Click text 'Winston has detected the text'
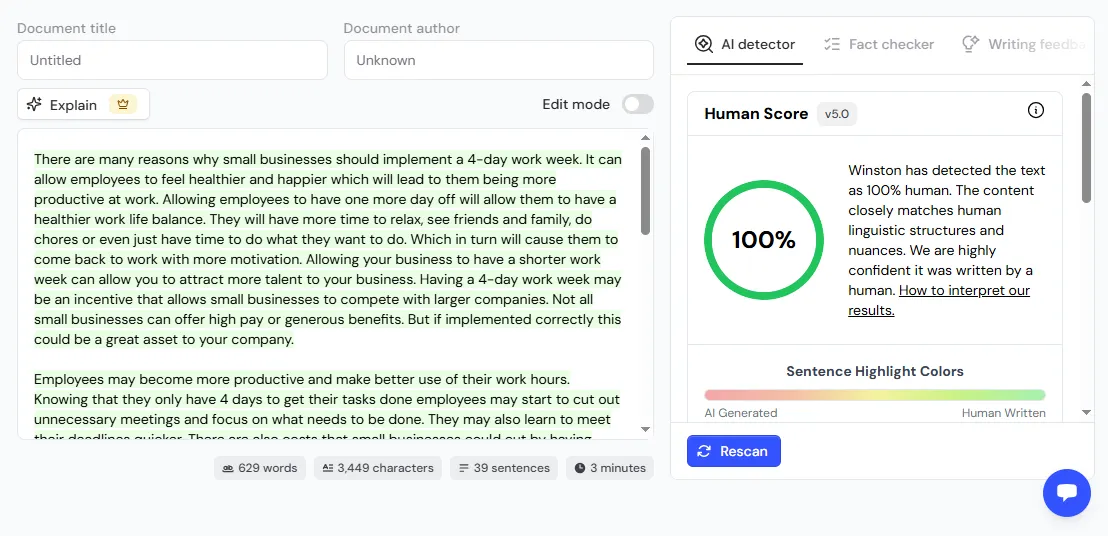 pos(946,170)
